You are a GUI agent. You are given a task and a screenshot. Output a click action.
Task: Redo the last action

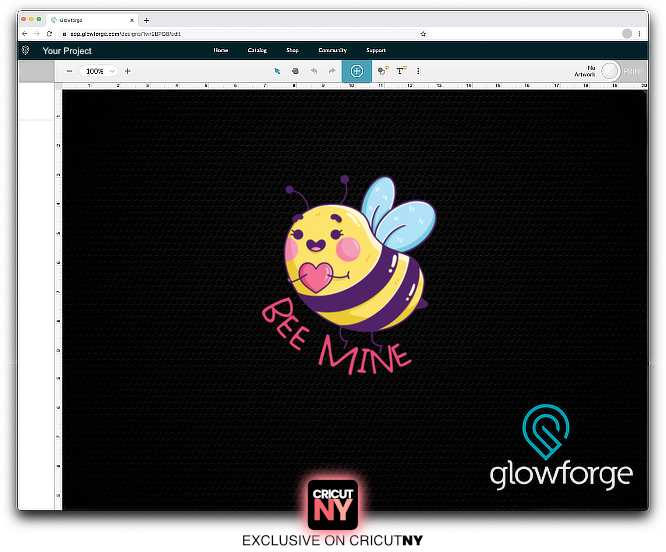click(x=332, y=71)
